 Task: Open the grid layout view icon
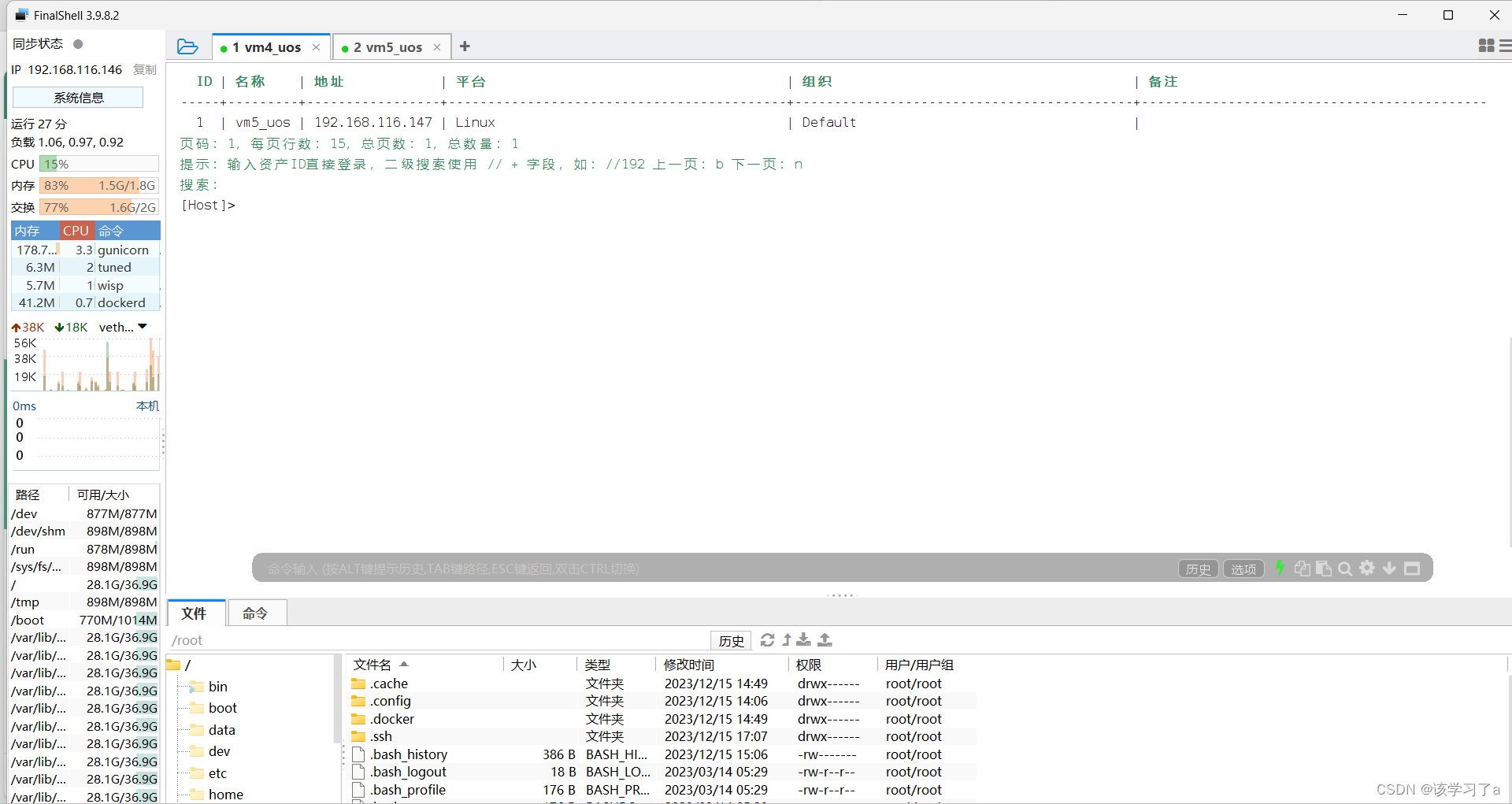1486,46
